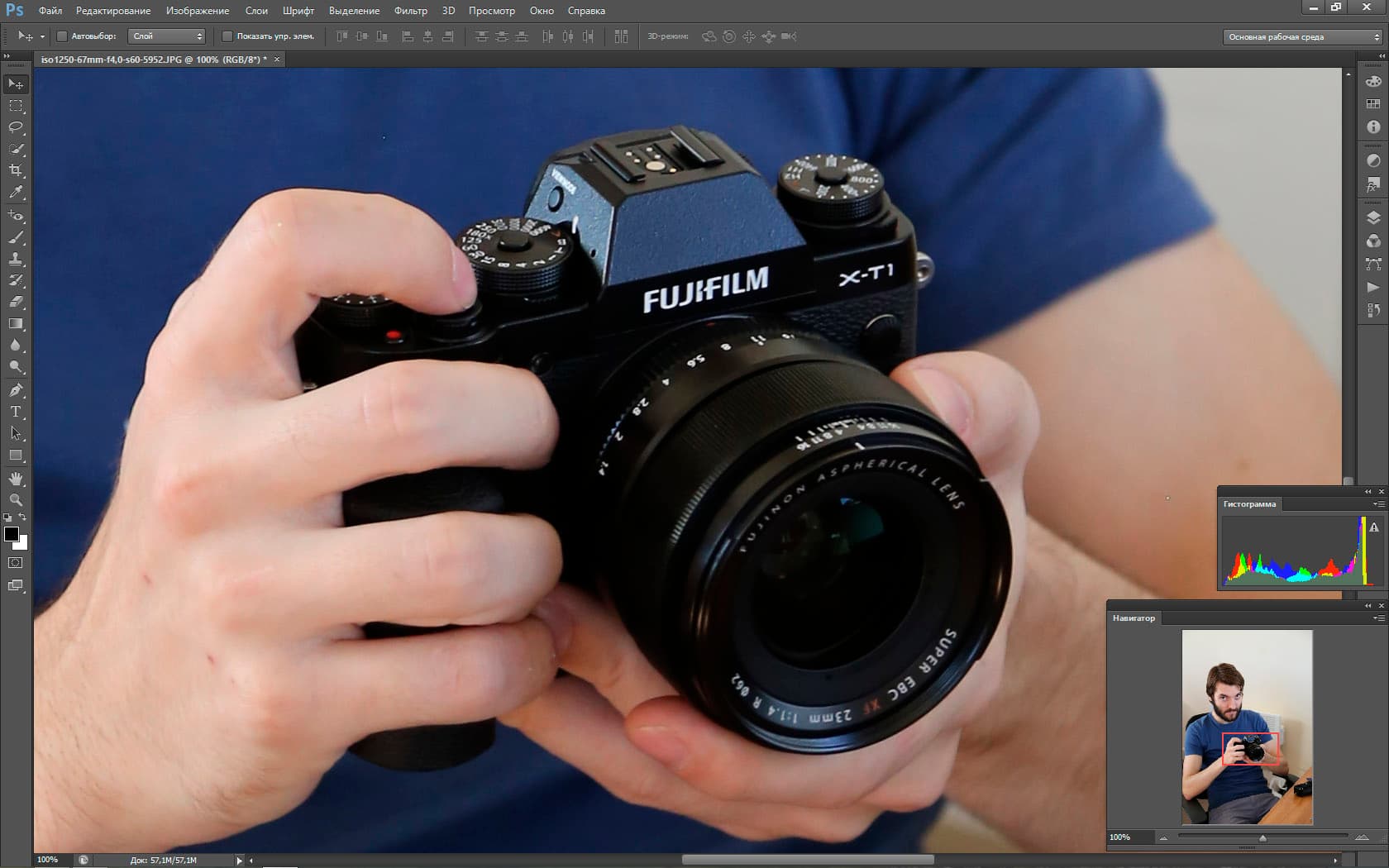The image size is (1389, 868).
Task: Open the Слой auto-select dropdown
Action: pos(166,36)
